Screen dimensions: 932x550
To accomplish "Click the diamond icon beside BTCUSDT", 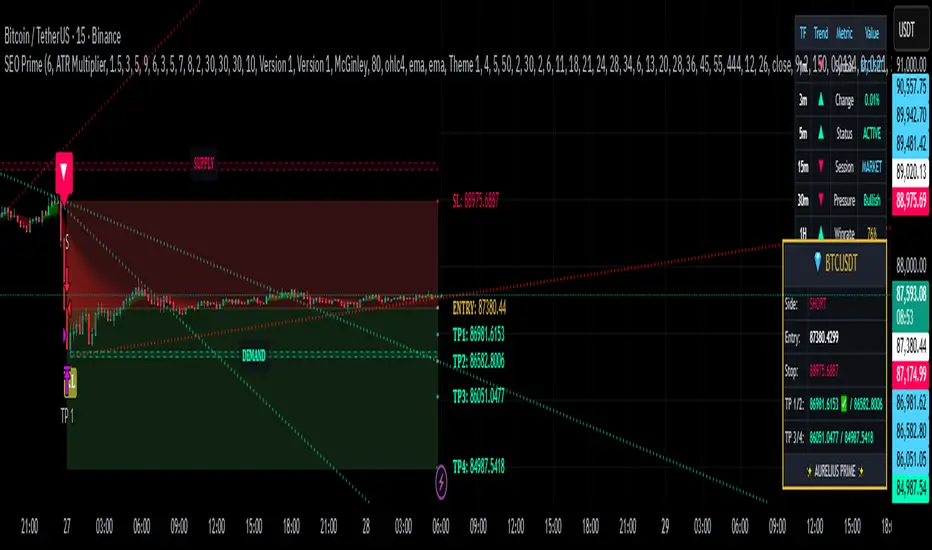I will pos(817,262).
